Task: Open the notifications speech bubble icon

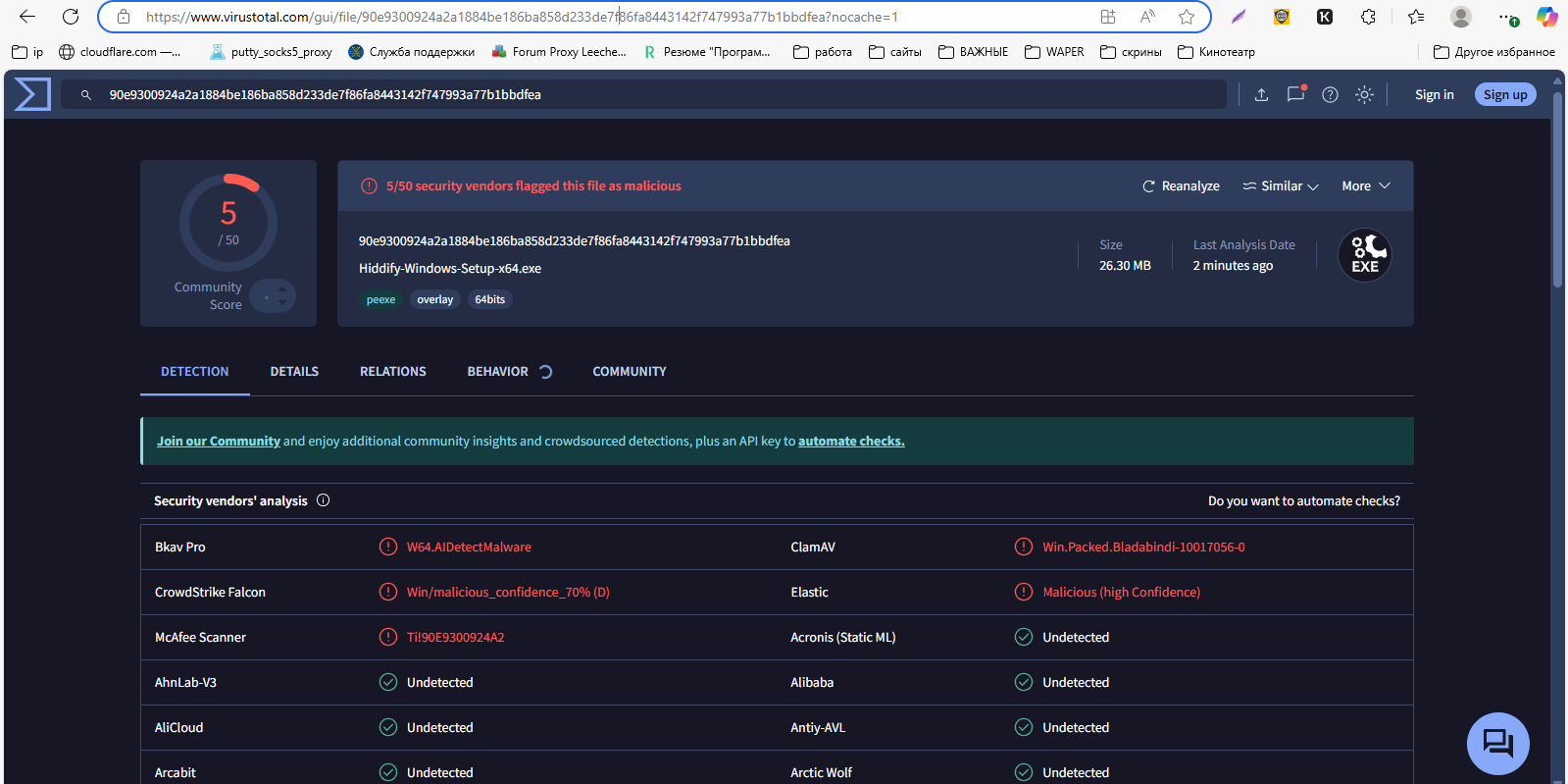Action: click(1295, 94)
